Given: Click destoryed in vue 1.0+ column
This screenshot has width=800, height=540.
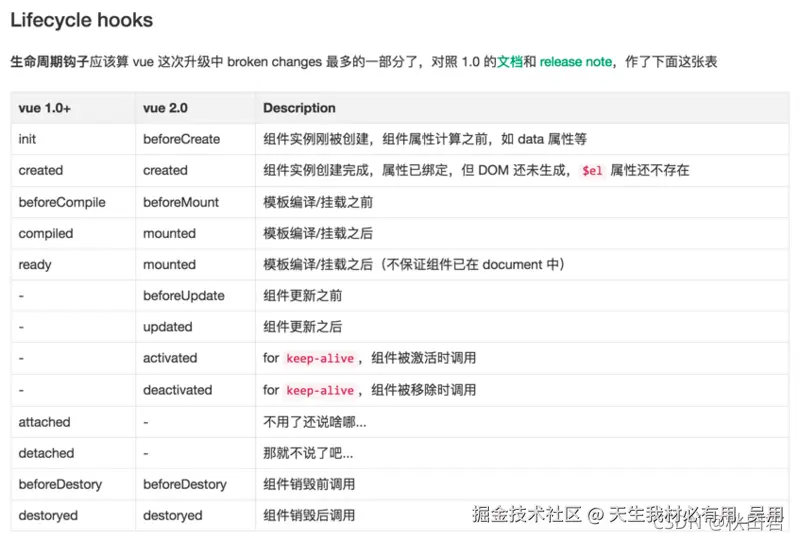Looking at the screenshot, I should 48,516.
